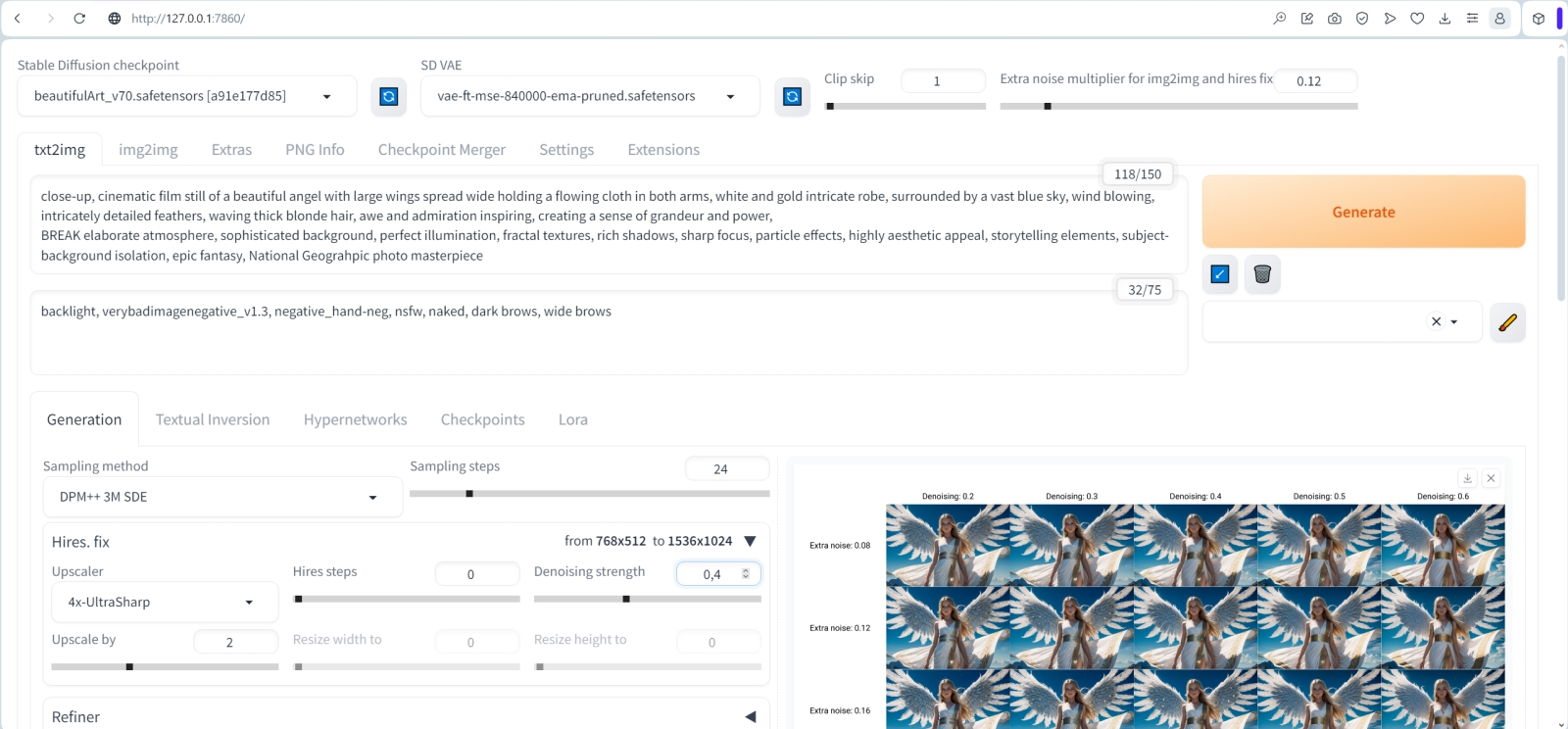The image size is (1568, 729).
Task: Open the browser zoom magnifier icon
Action: click(x=1280, y=19)
